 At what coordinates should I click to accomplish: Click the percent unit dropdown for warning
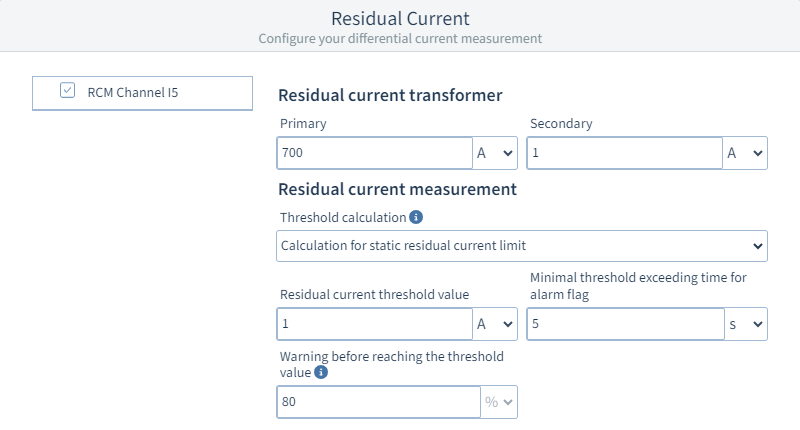[x=498, y=402]
